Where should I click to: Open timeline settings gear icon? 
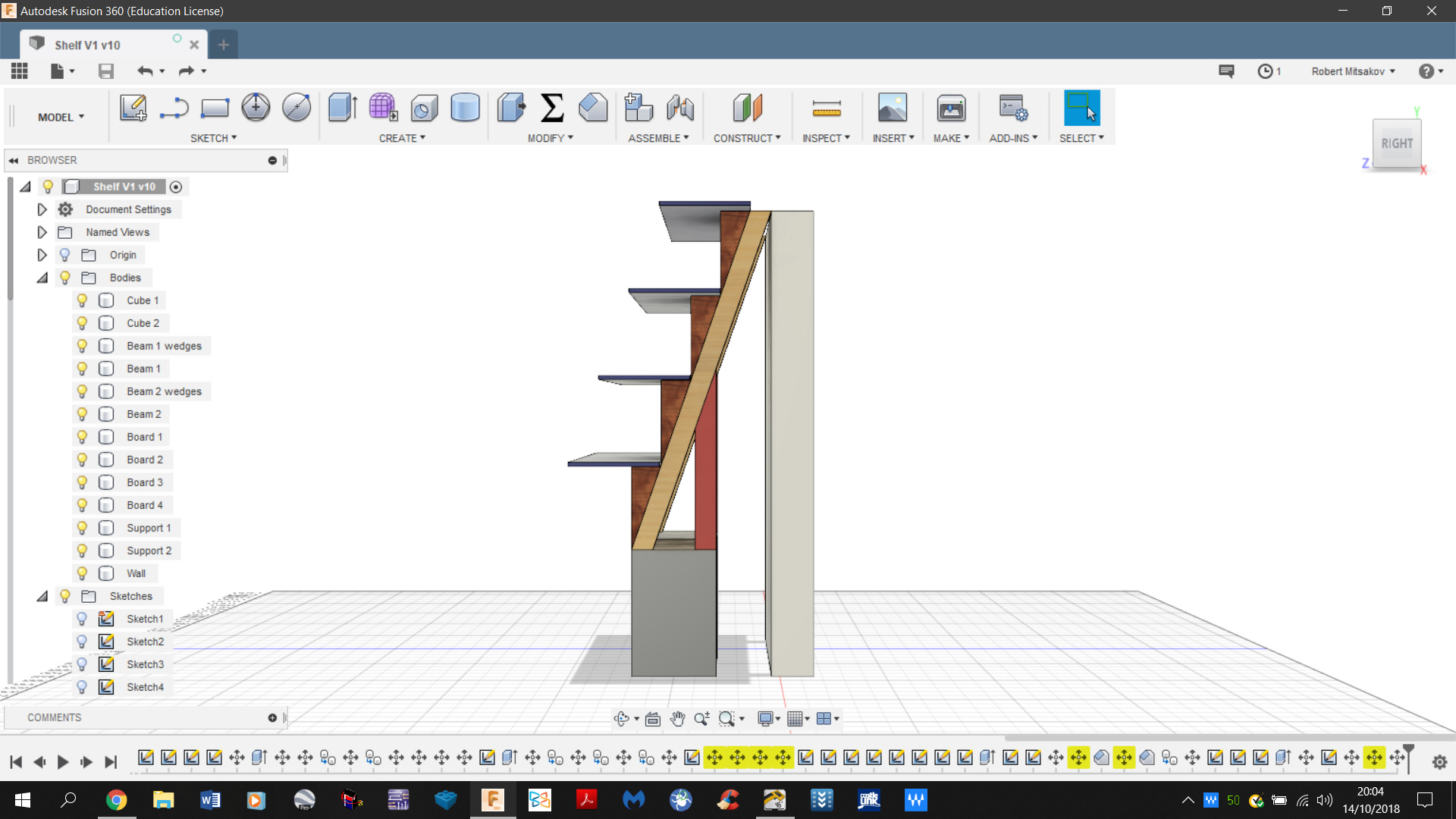coord(1439,762)
